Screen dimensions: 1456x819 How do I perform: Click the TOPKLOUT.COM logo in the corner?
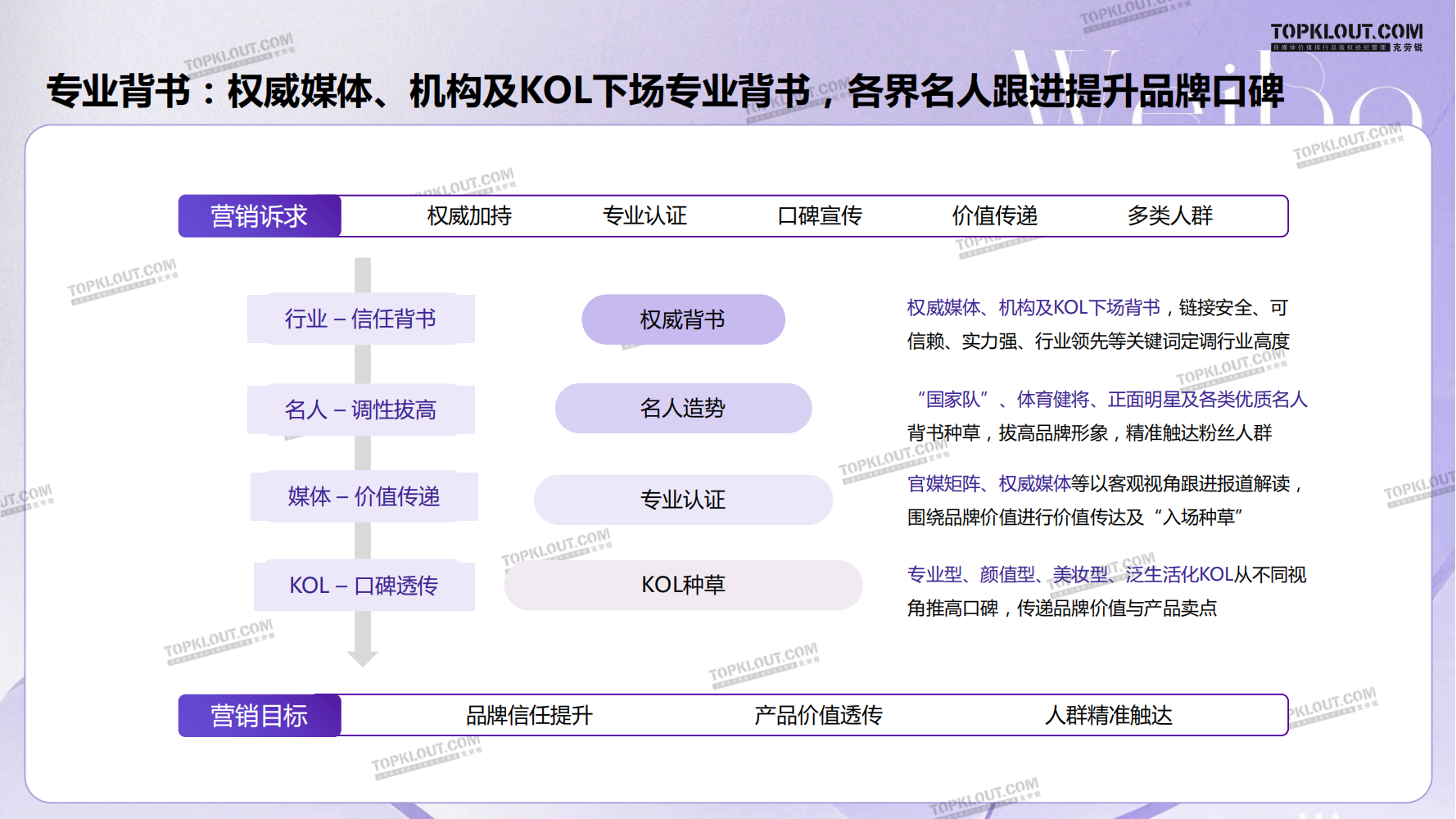1345,36
